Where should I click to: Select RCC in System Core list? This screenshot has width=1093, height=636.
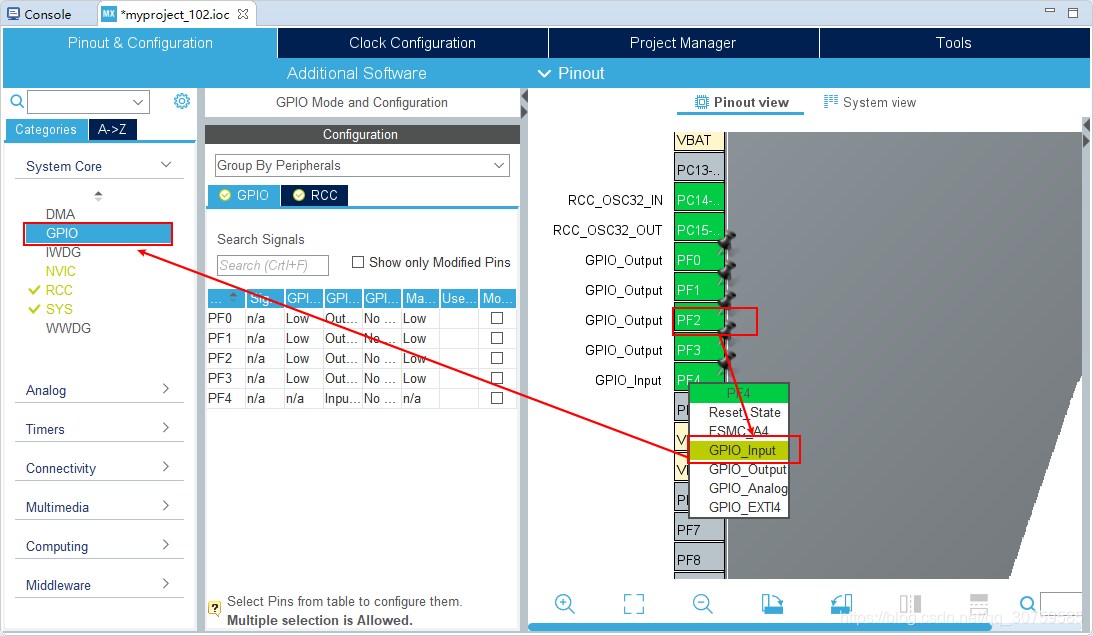[59, 290]
